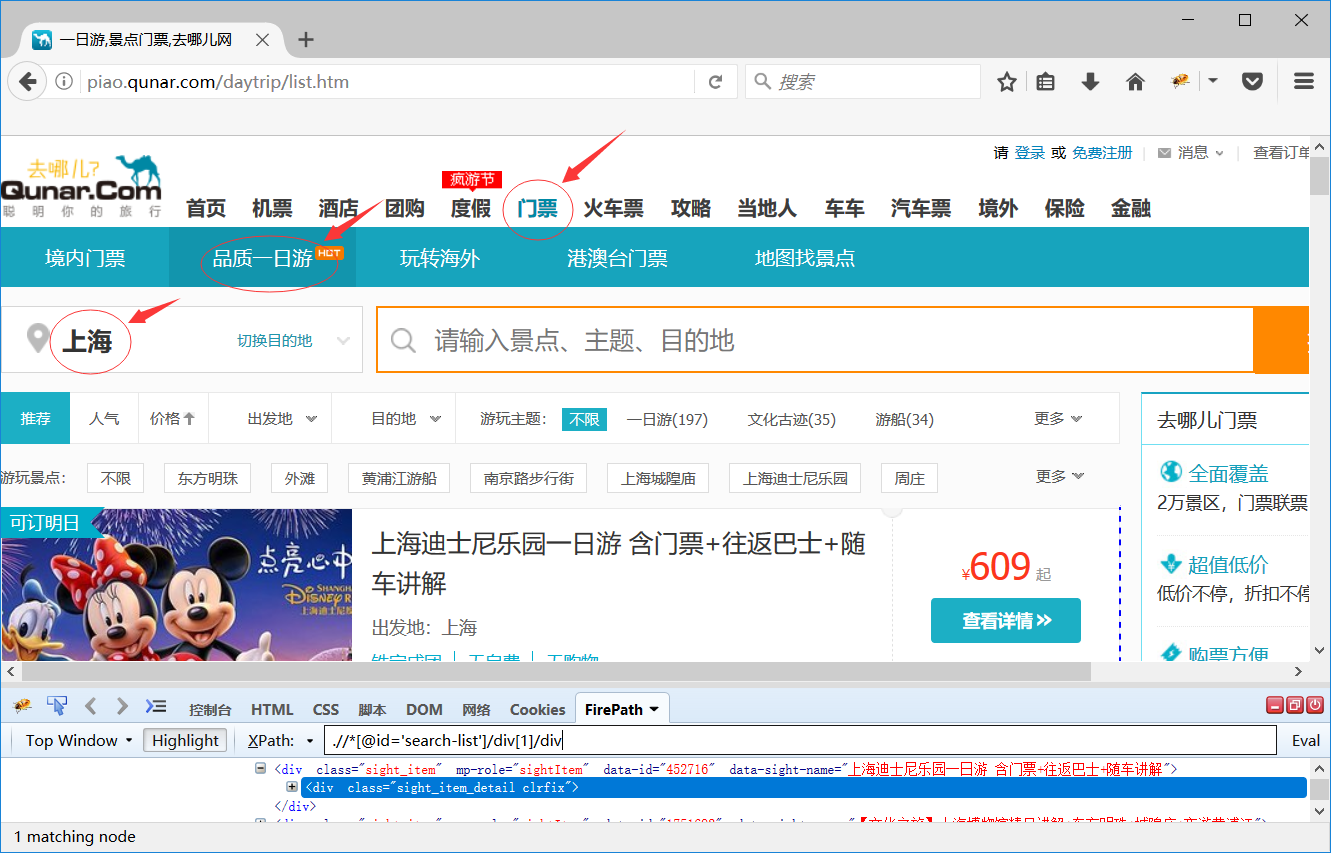Open the FirePath tab dropdown menu
Image resolution: width=1331 pixels, height=853 pixels.
(x=654, y=709)
